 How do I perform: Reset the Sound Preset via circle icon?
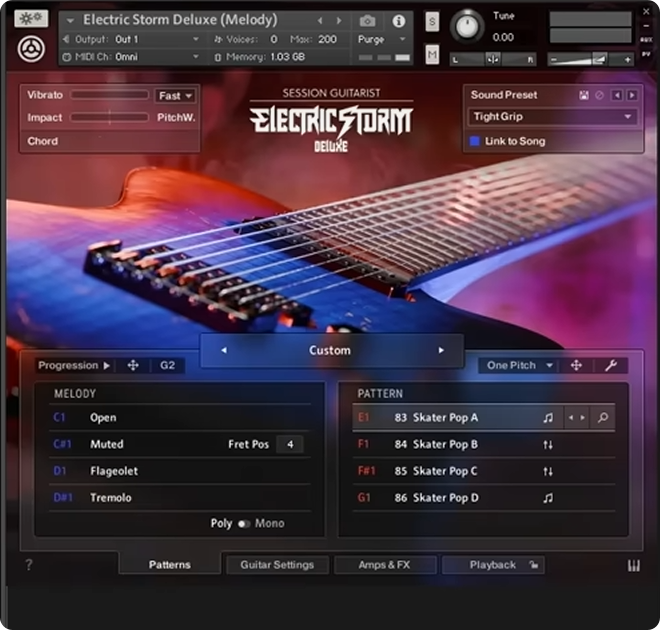[599, 96]
